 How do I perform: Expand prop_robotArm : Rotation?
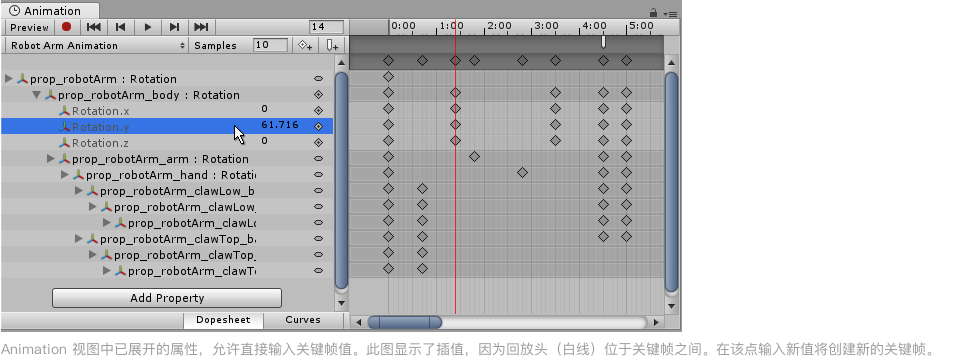point(9,79)
